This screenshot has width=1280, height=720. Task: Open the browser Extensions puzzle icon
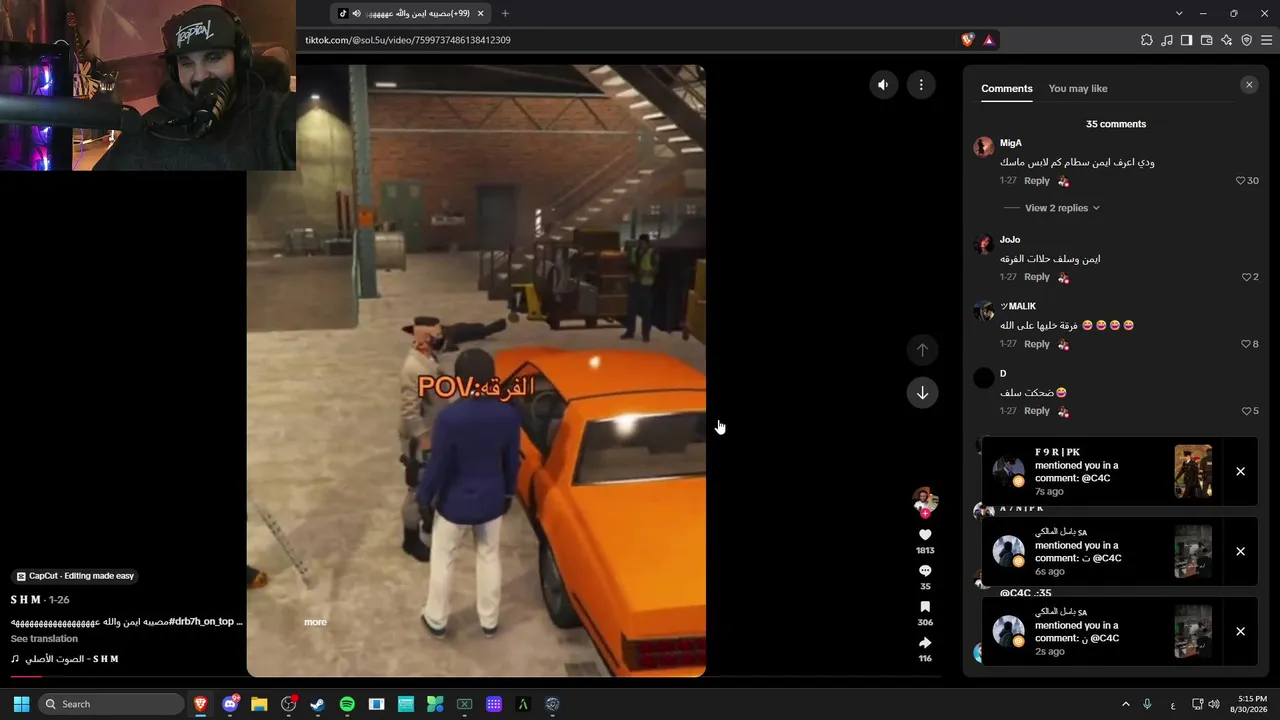[x=1147, y=40]
